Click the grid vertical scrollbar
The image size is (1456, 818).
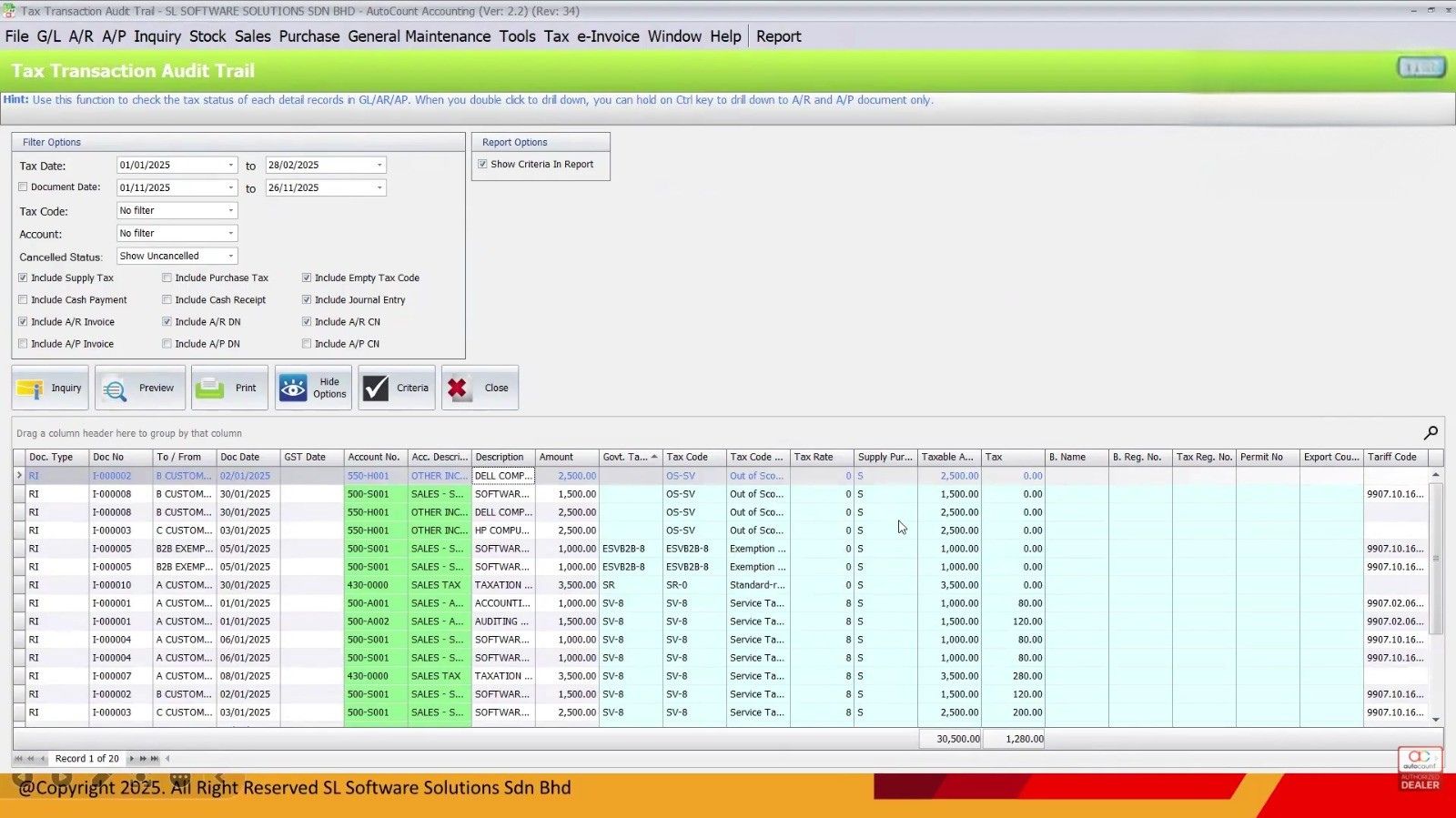1436,559
